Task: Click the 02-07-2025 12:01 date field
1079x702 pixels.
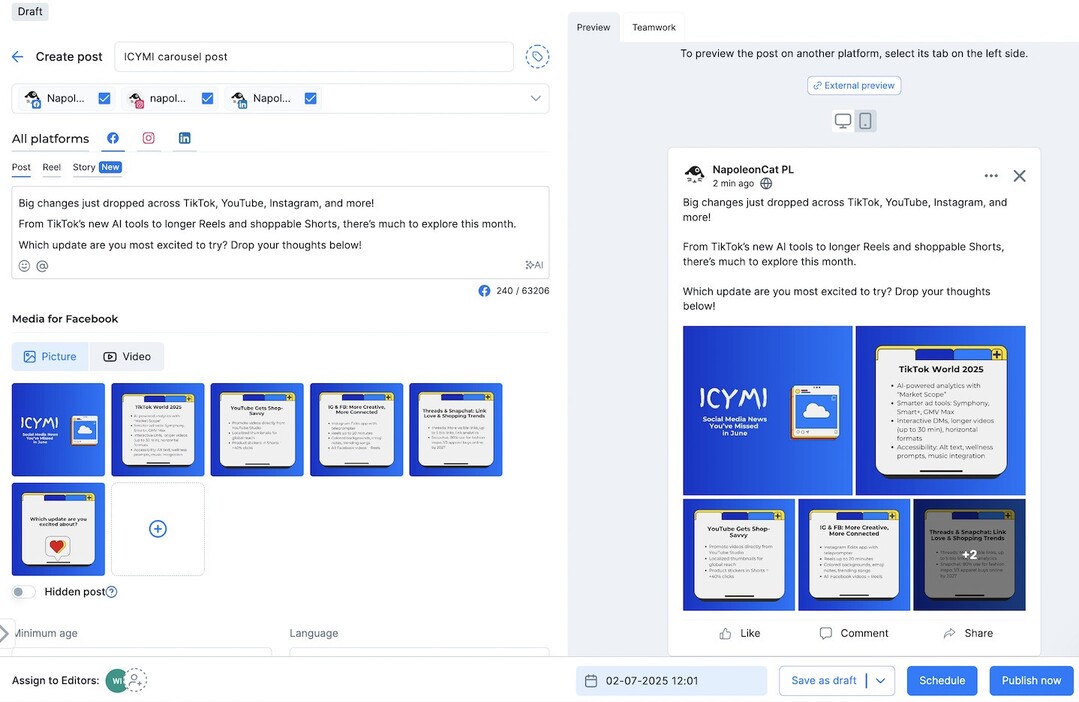Action: [672, 681]
